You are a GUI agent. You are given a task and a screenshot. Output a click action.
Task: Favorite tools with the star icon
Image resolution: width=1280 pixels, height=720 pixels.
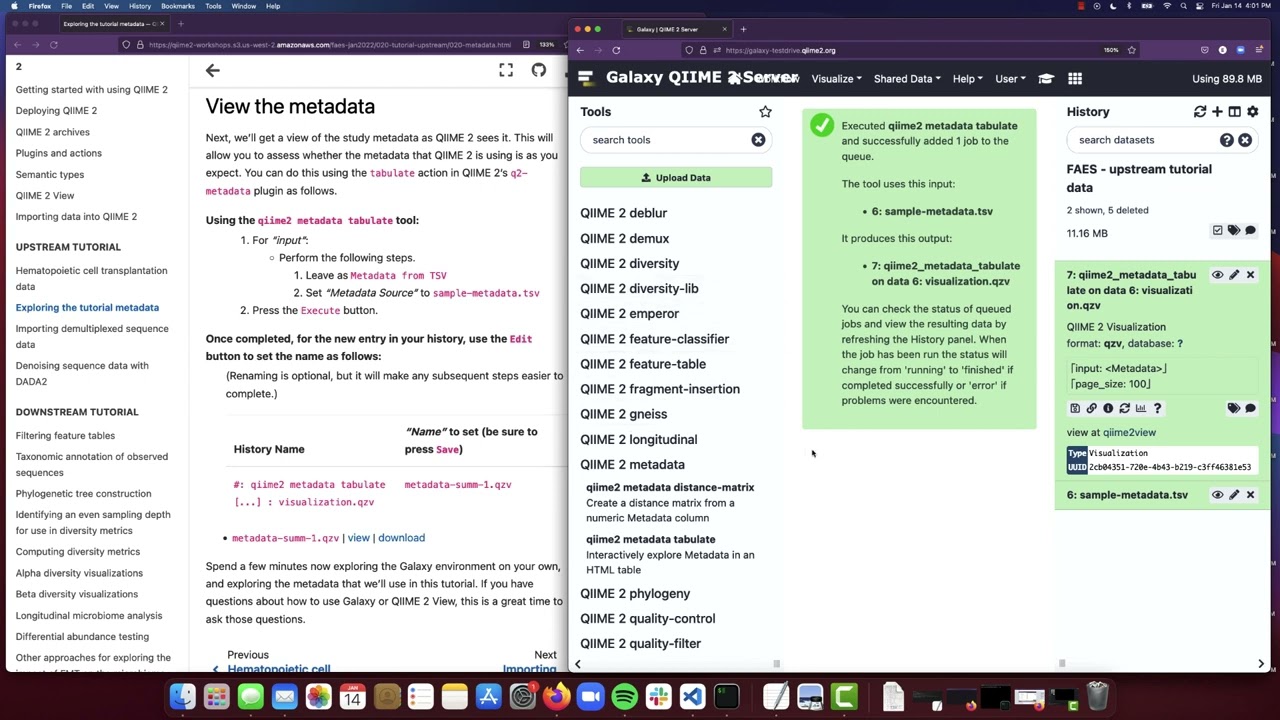click(x=765, y=112)
